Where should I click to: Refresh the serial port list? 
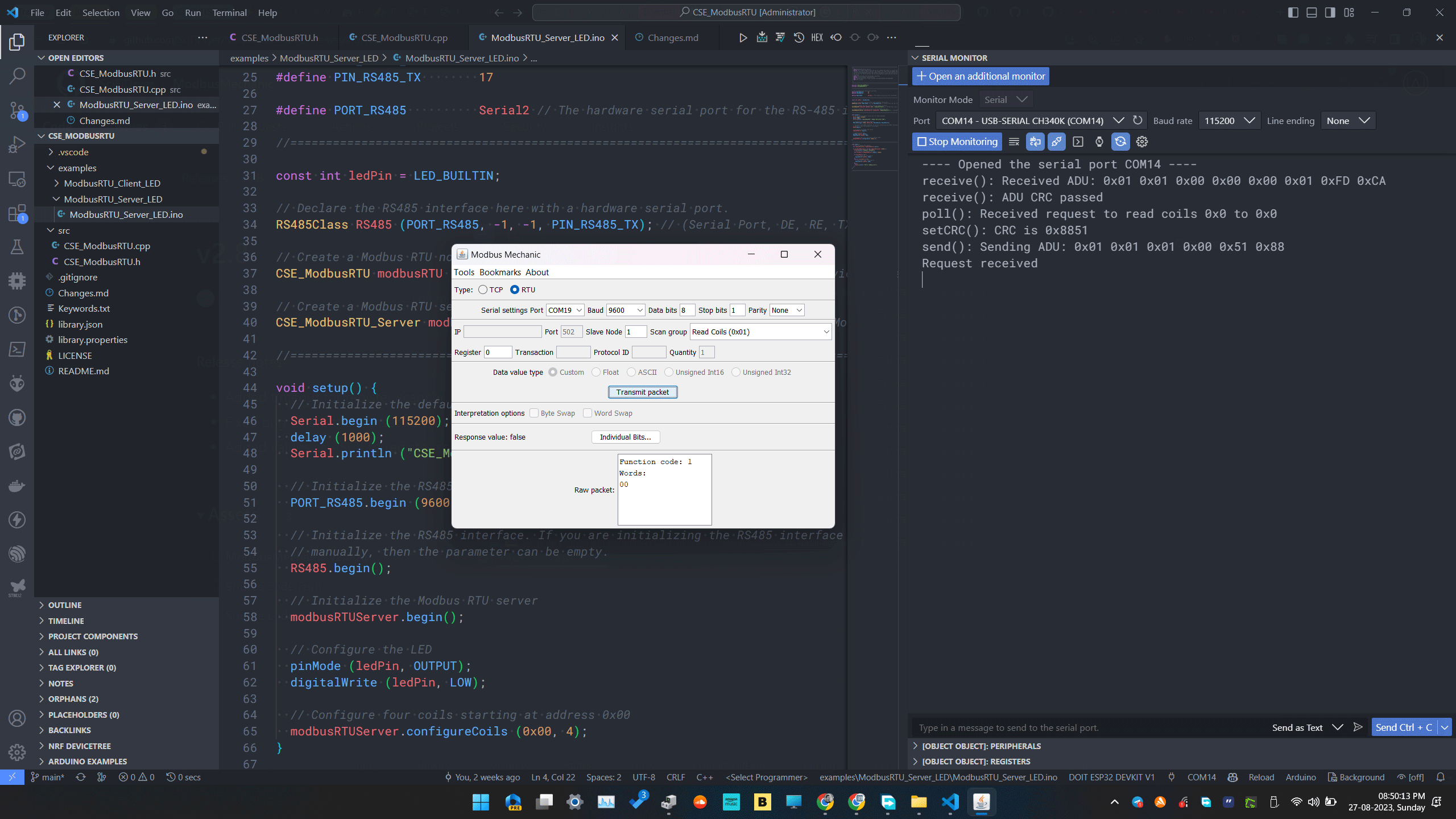pos(1137,121)
